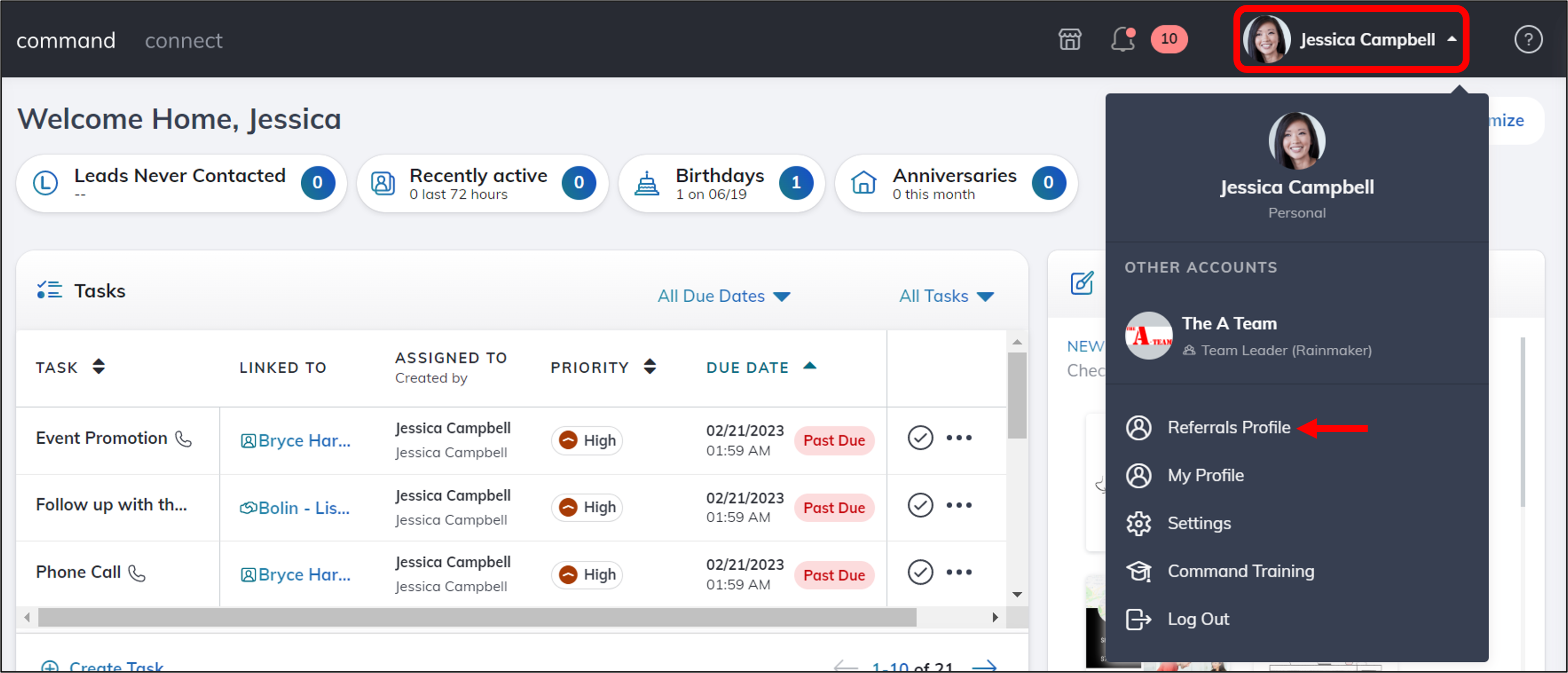Open the marketplace store icon

pyautogui.click(x=1069, y=40)
